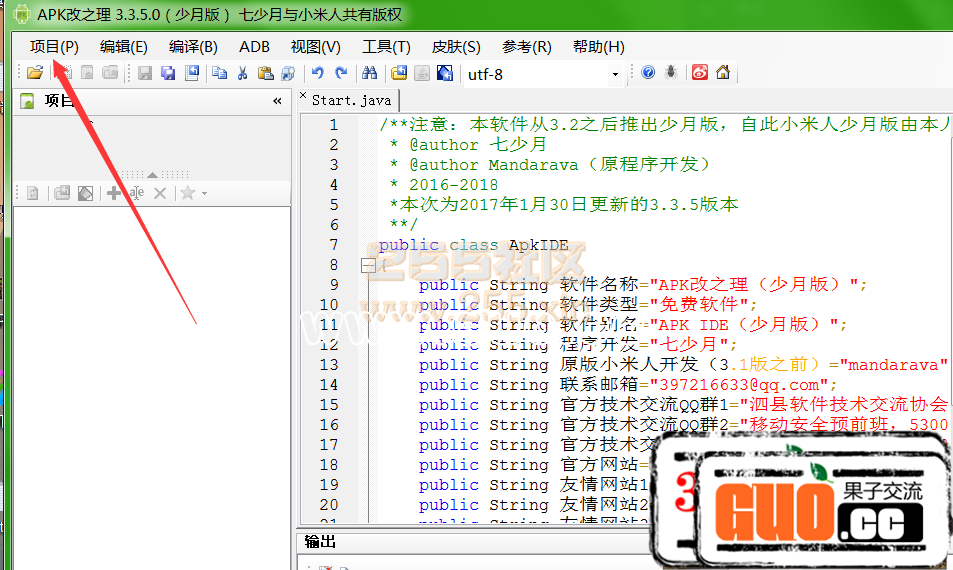Click line 2 text '@author 七少月'

click(x=478, y=145)
